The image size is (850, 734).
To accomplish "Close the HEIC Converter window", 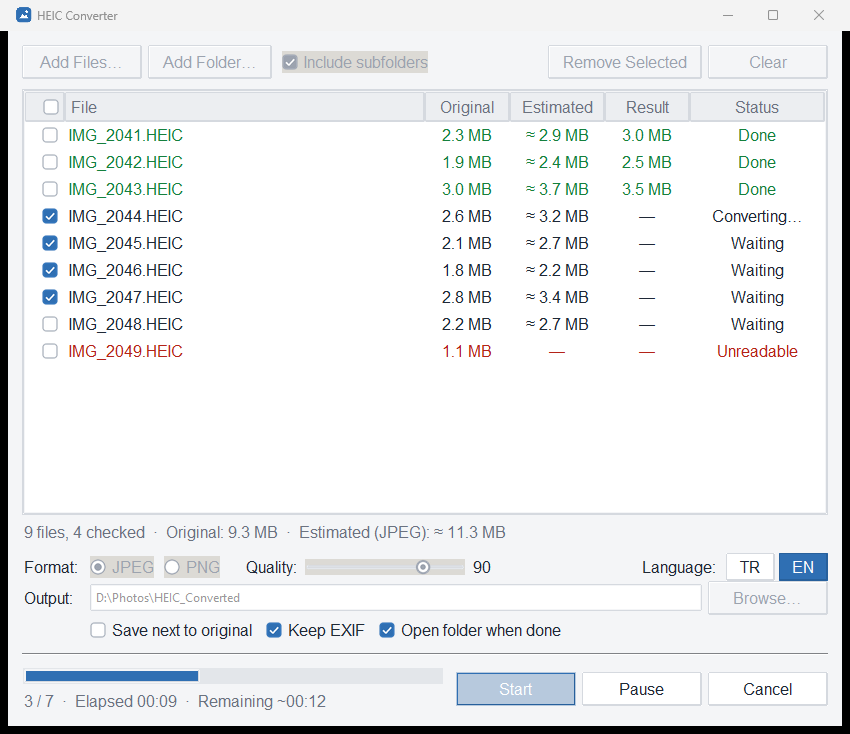I will point(819,15).
